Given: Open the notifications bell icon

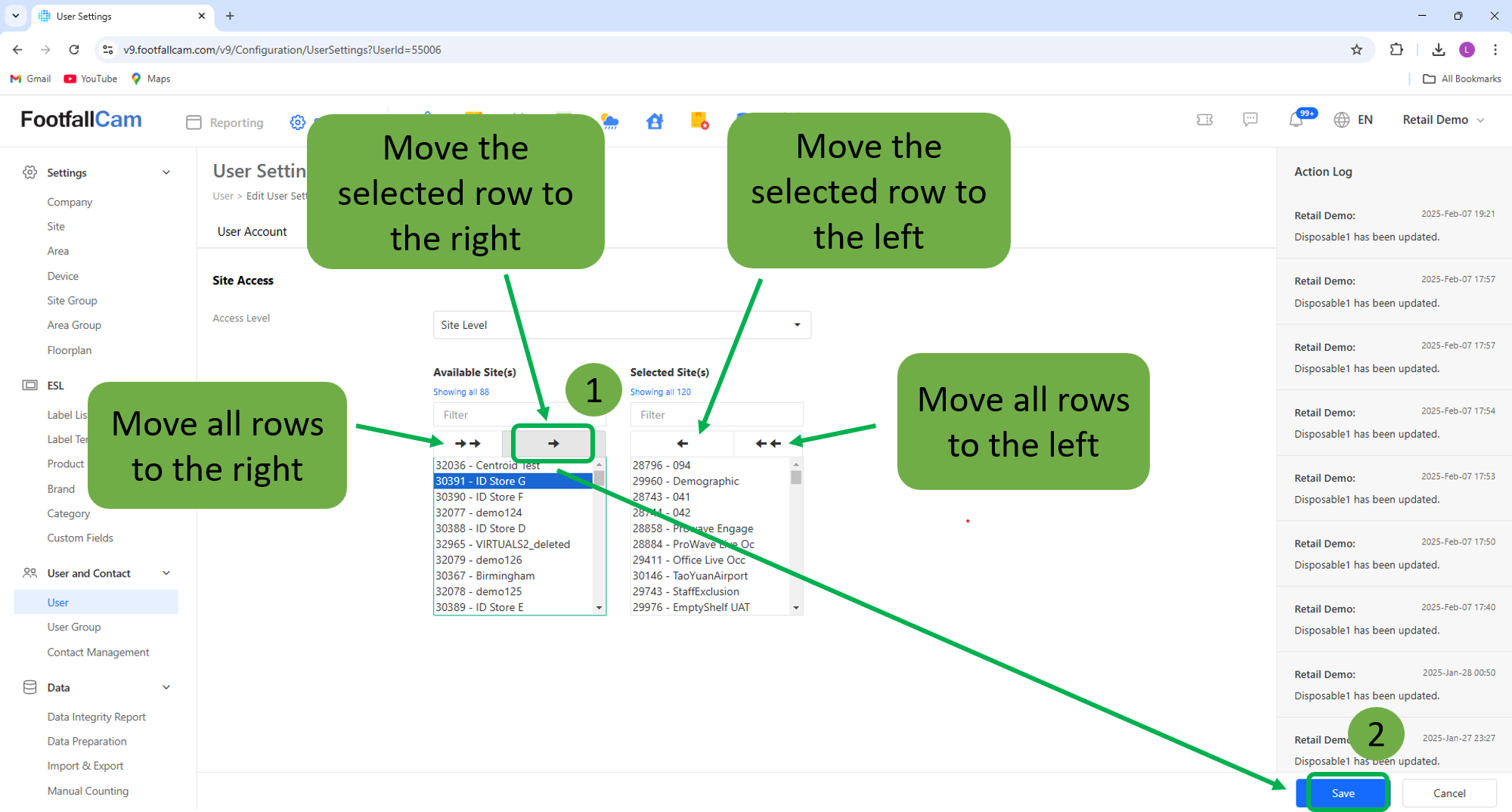Looking at the screenshot, I should click(1297, 119).
